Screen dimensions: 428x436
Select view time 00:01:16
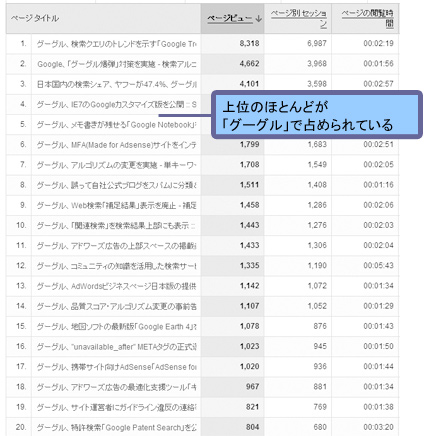tap(378, 185)
